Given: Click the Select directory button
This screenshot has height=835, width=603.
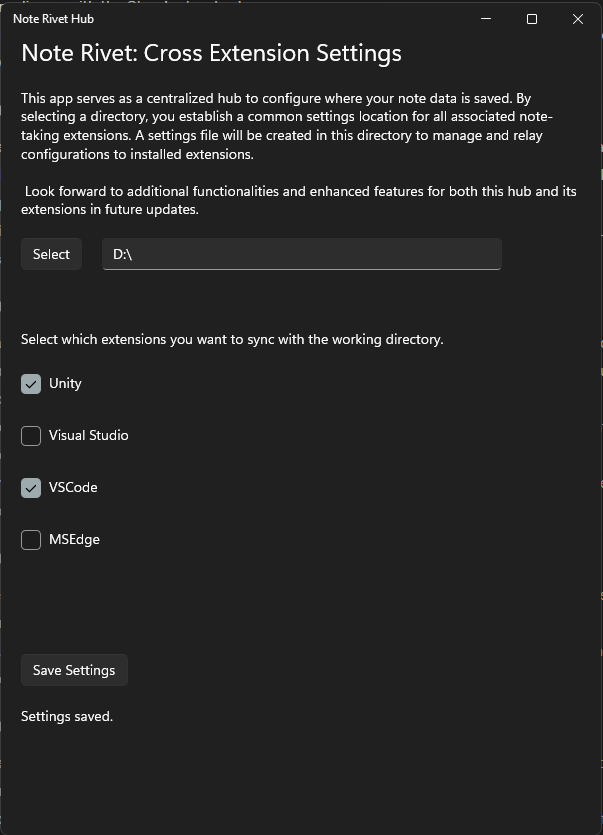Looking at the screenshot, I should 51,254.
